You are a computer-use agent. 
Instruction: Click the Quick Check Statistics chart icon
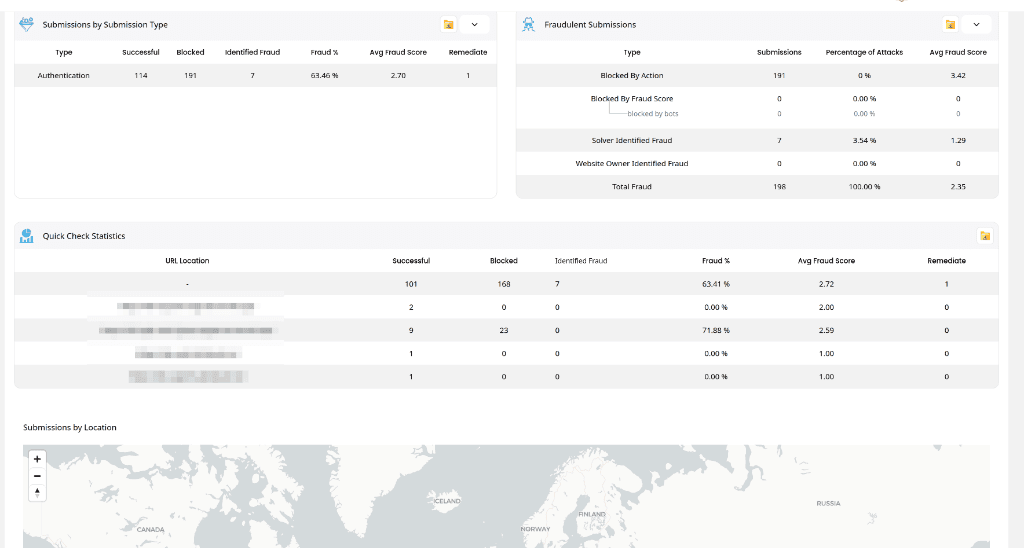tap(26, 236)
